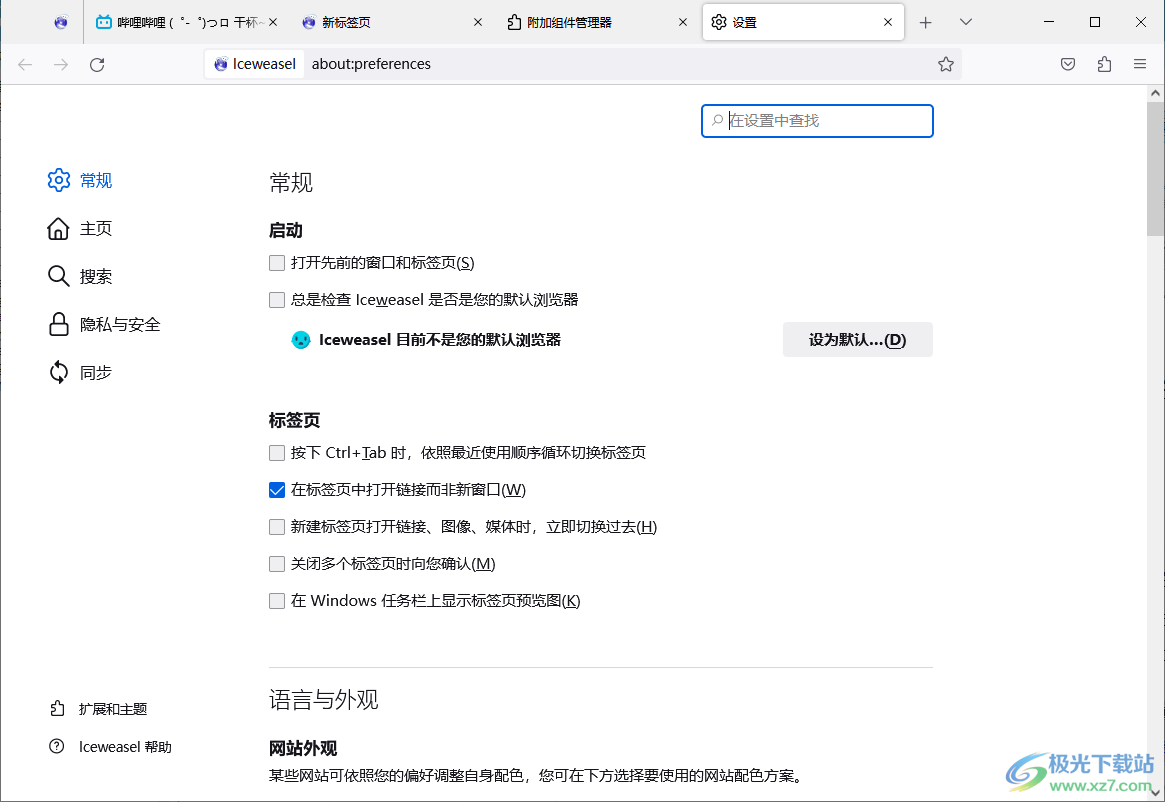Uncheck 在标签页中打开链接而非新窗口
Image resolution: width=1165 pixels, height=802 pixels.
(x=277, y=490)
